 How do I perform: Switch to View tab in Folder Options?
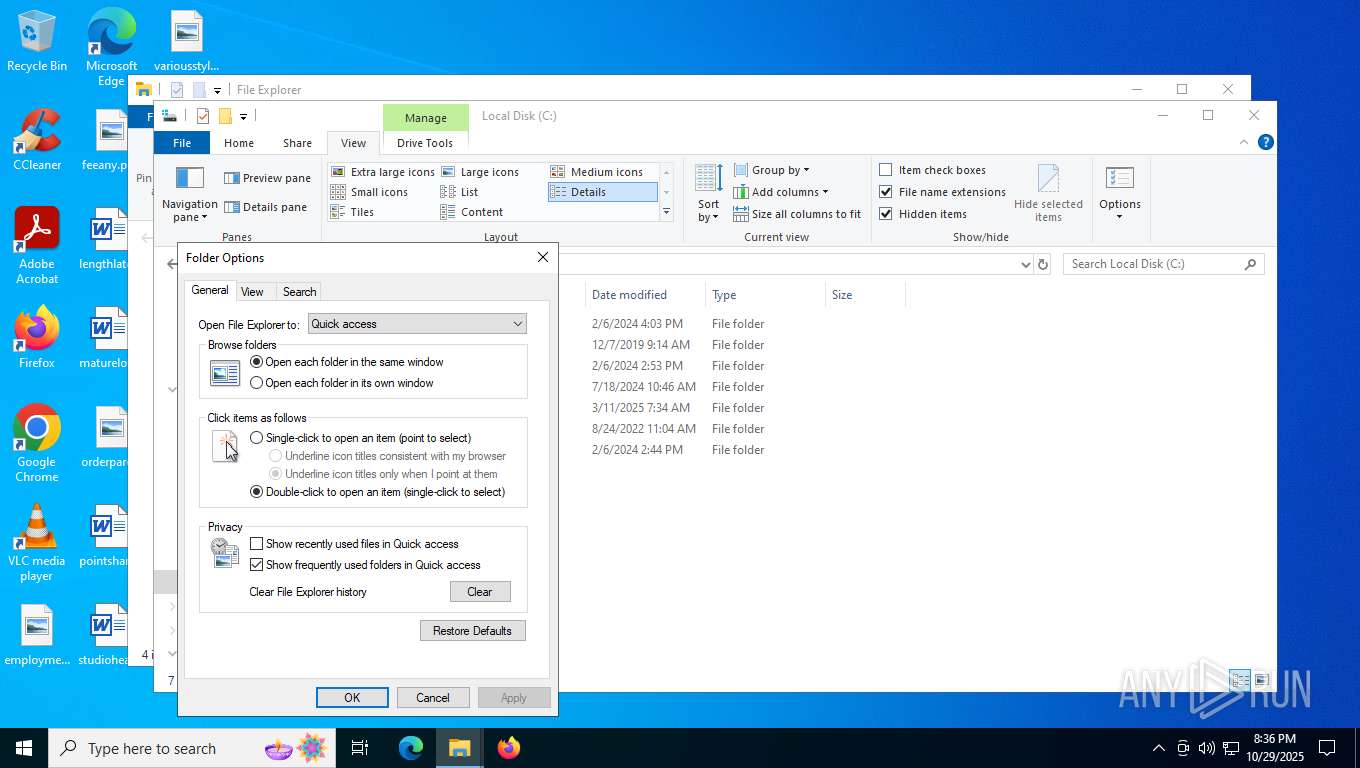(x=252, y=292)
